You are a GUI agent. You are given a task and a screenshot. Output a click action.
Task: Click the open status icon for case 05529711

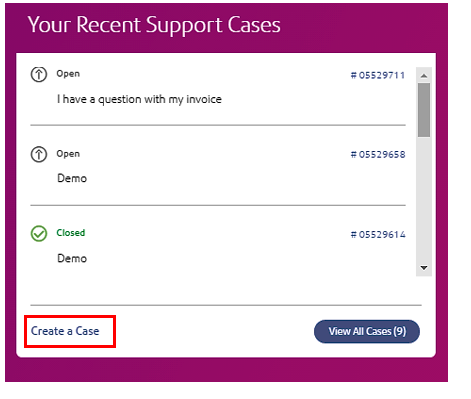point(39,74)
